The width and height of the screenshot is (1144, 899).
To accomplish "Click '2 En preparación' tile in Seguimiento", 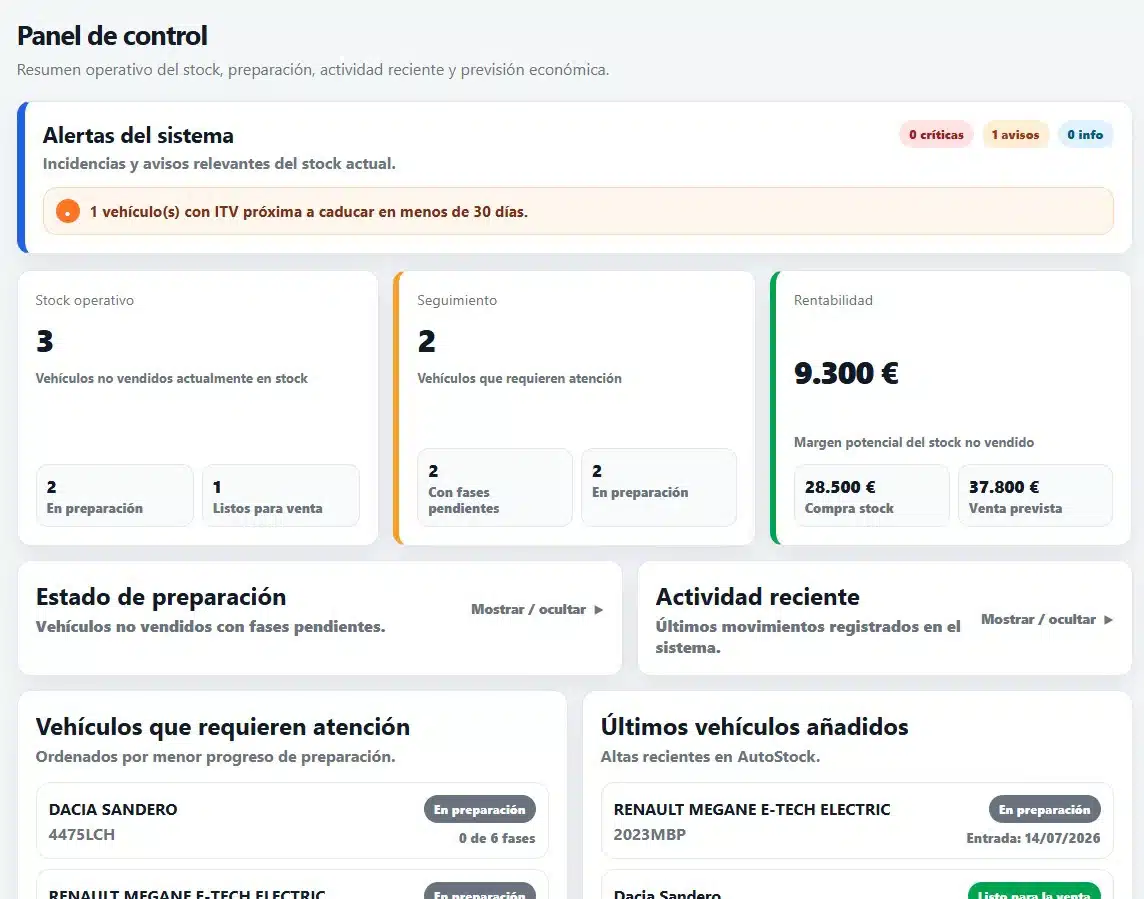I will click(x=659, y=487).
